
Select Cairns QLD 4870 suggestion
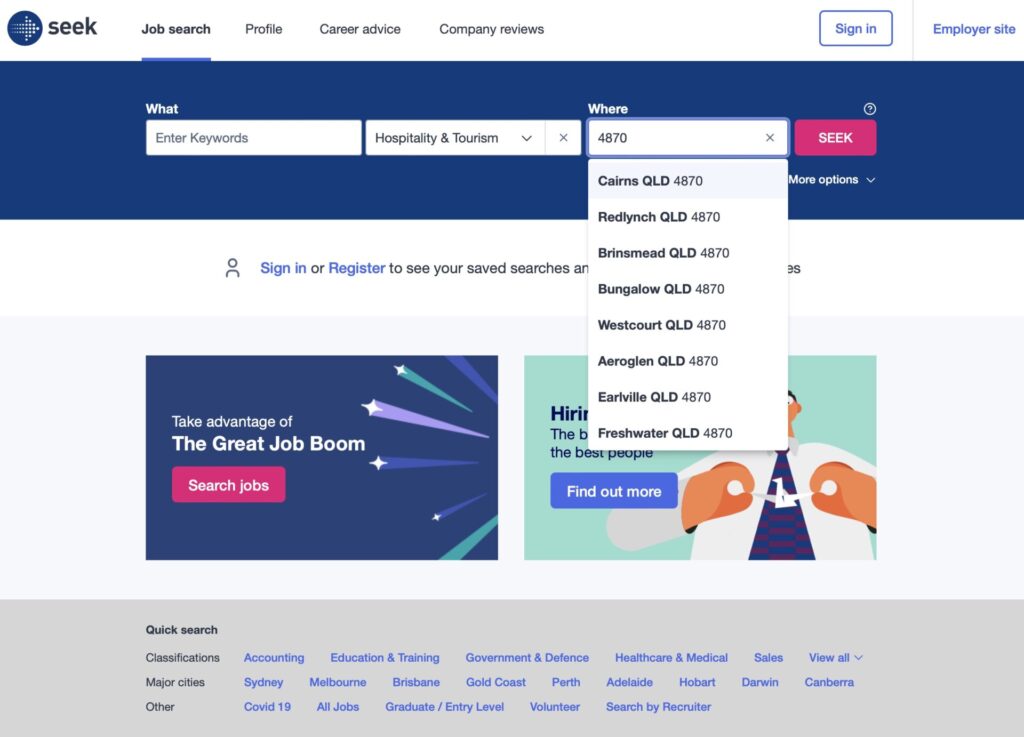[688, 181]
